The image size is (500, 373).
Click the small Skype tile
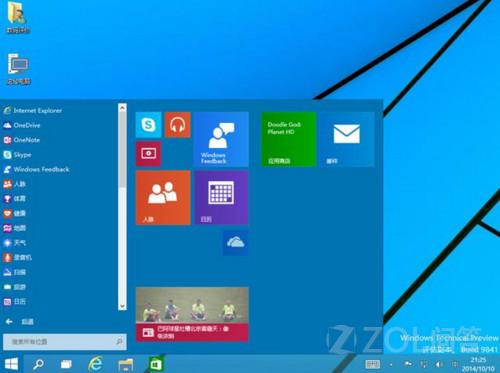(149, 125)
